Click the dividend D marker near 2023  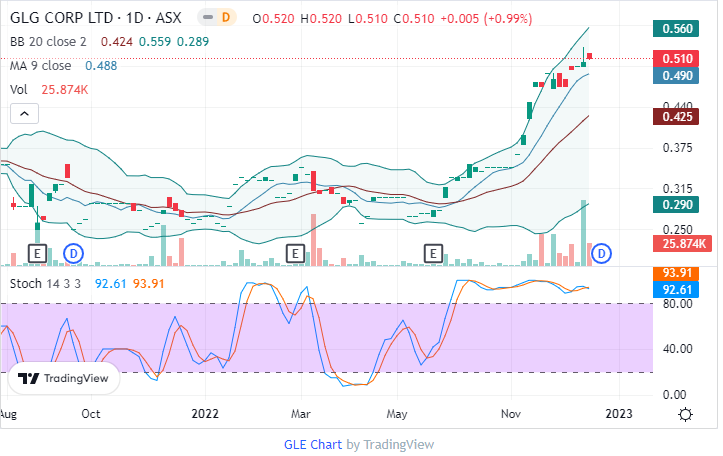click(x=602, y=254)
